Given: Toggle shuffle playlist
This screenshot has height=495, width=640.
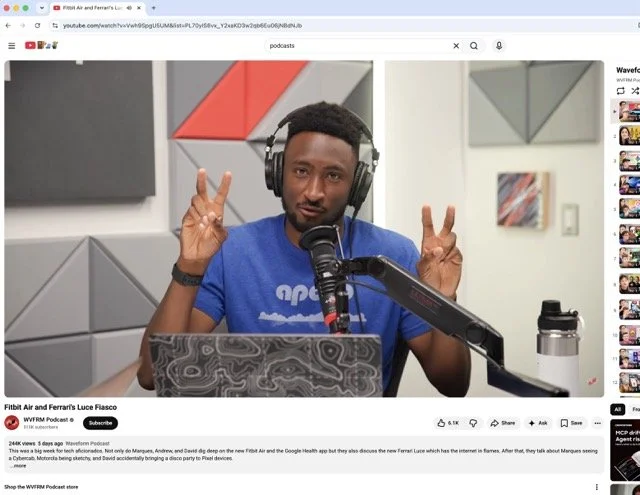Looking at the screenshot, I should click(x=635, y=91).
